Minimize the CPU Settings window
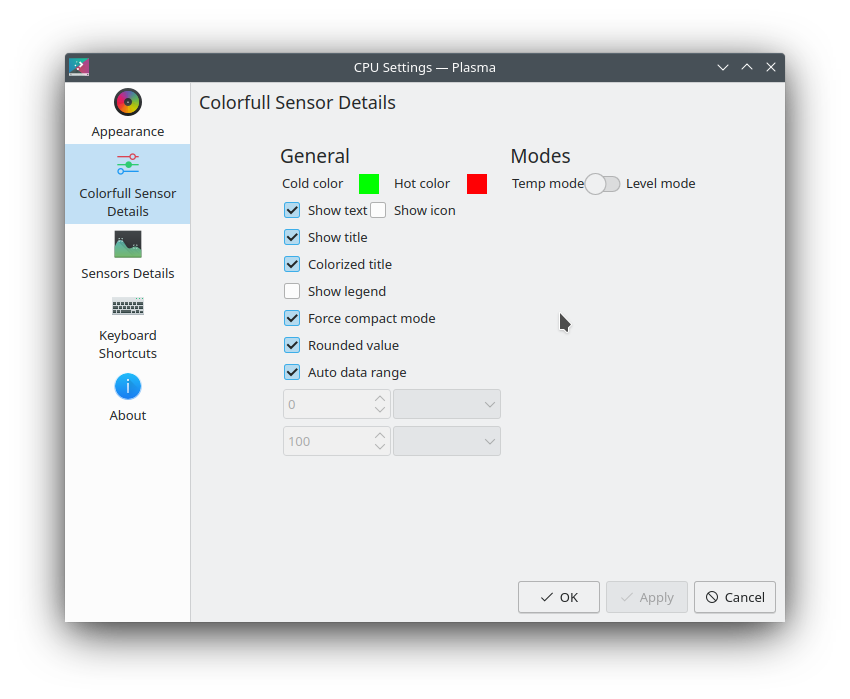The height and width of the screenshot is (699, 850). tap(723, 67)
